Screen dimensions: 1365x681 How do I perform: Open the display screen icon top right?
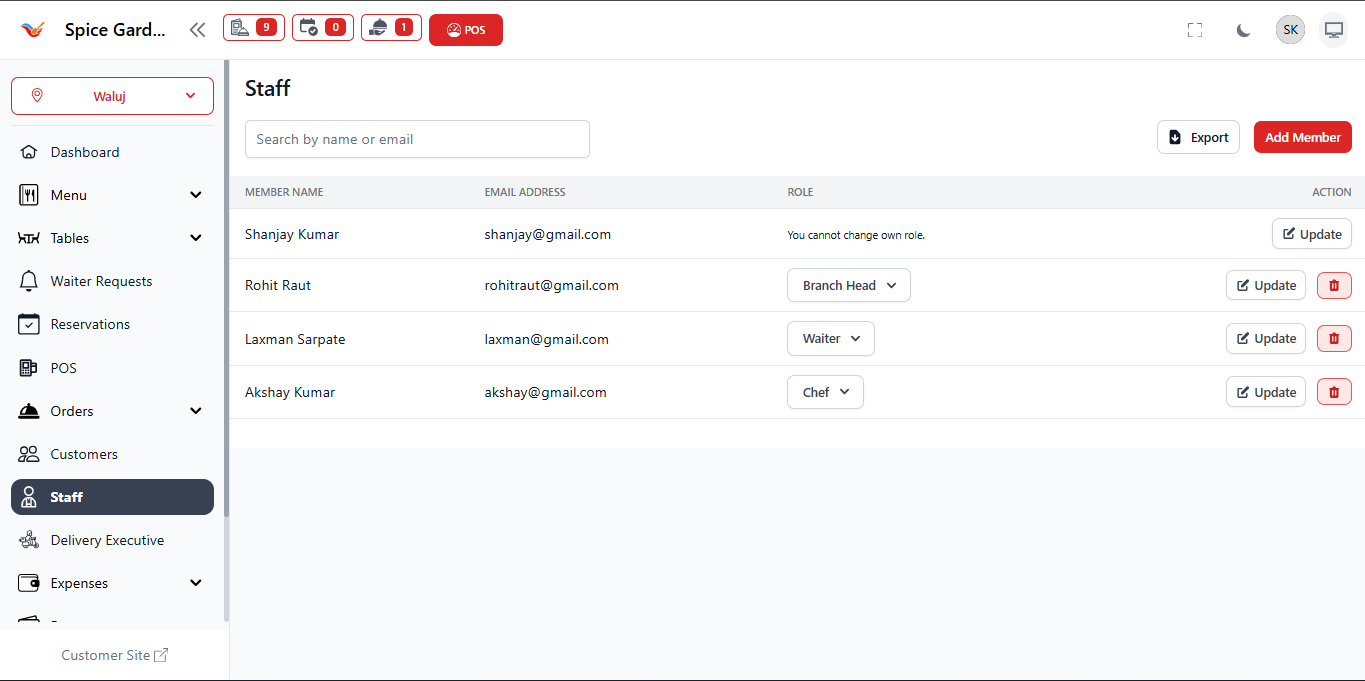tap(1333, 29)
